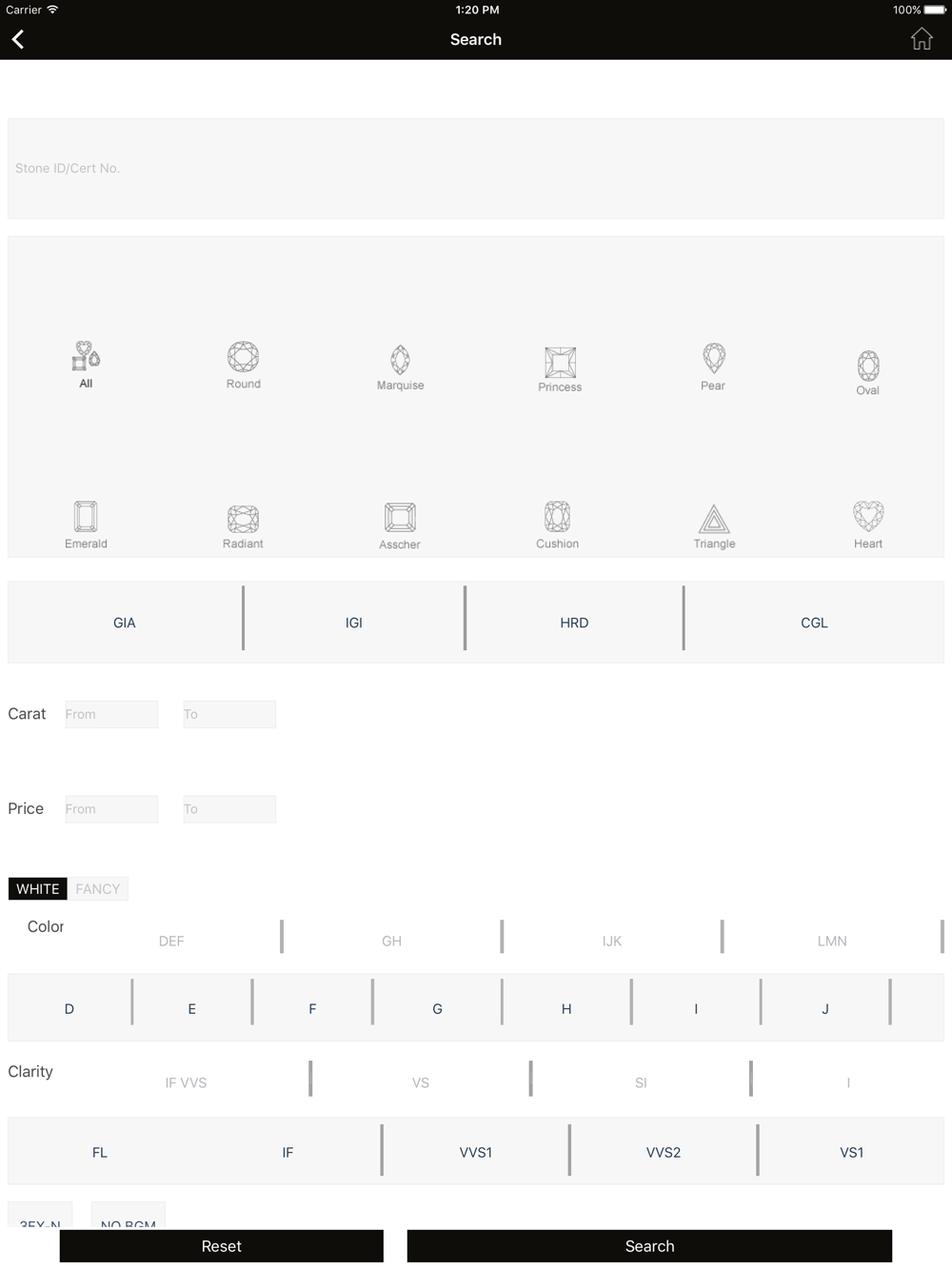Viewport: 952px width, 1270px height.
Task: Open the home screen icon
Action: click(x=921, y=39)
